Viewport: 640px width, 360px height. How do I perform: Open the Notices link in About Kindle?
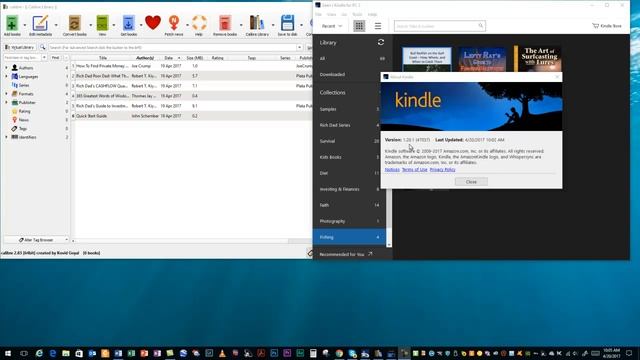[x=392, y=169]
